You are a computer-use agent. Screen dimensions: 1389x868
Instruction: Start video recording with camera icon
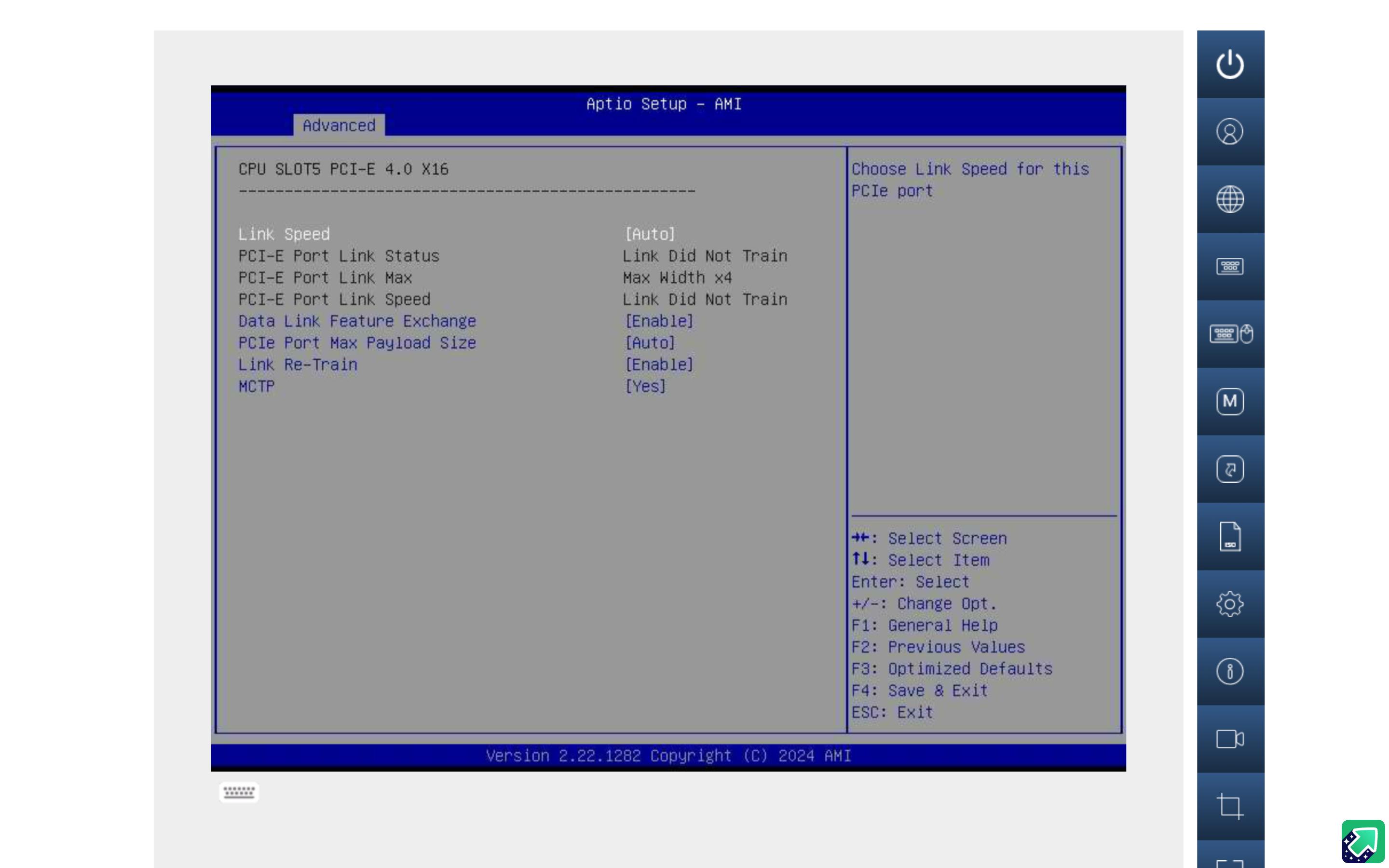coord(1229,739)
